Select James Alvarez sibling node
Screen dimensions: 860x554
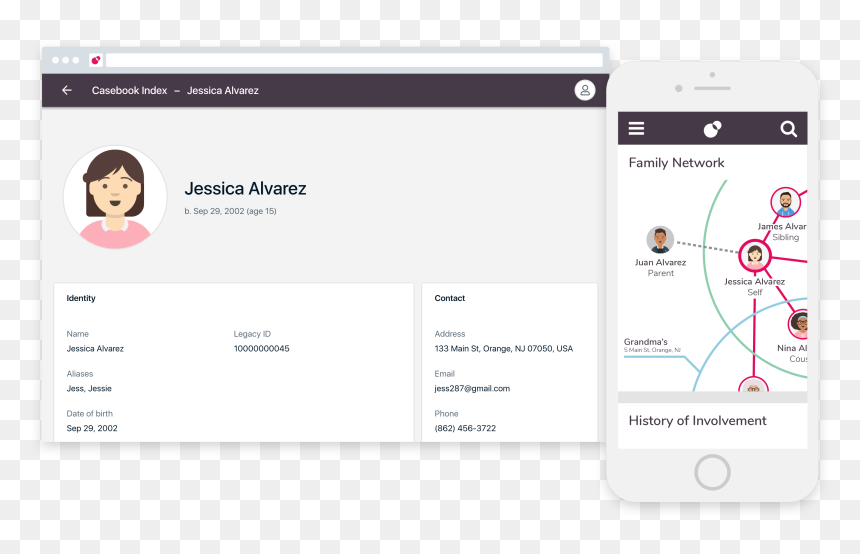(x=785, y=202)
